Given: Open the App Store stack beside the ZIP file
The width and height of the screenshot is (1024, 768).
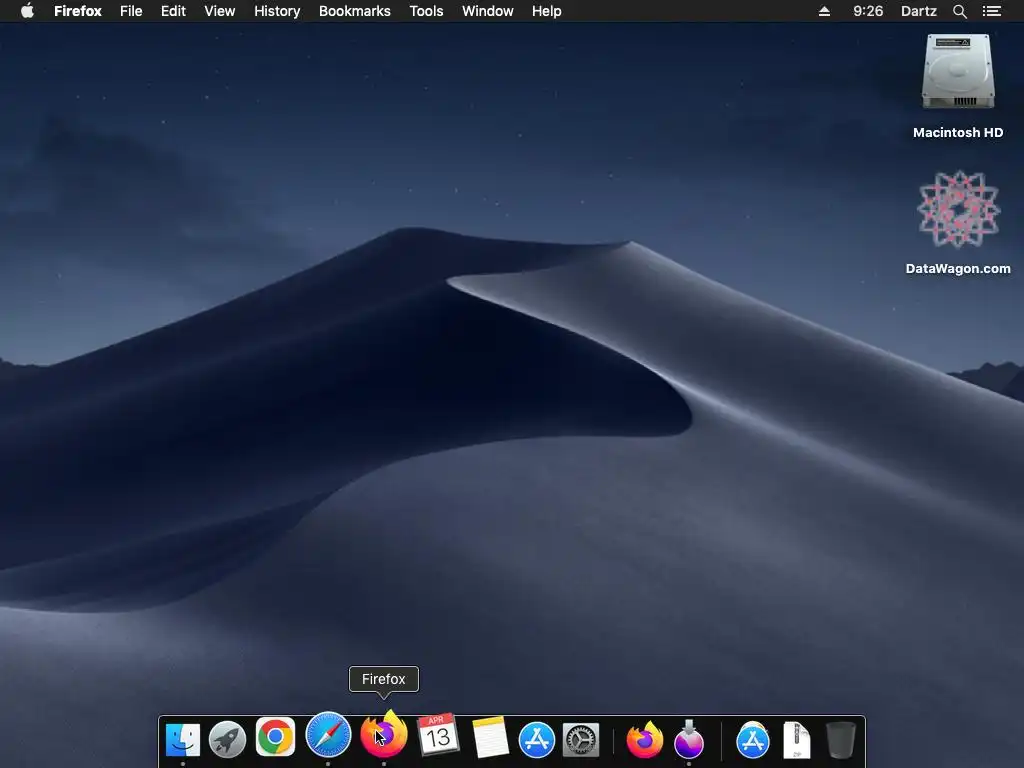Looking at the screenshot, I should pos(752,740).
